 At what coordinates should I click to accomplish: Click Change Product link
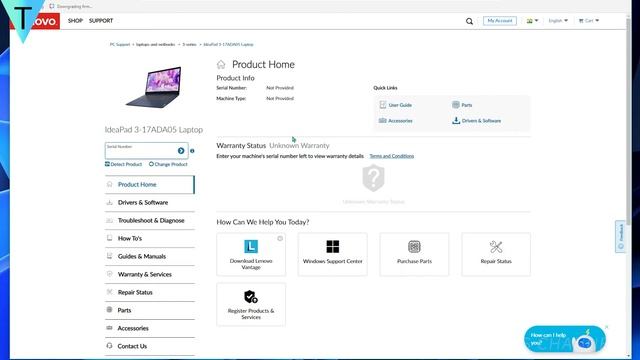coord(168,164)
